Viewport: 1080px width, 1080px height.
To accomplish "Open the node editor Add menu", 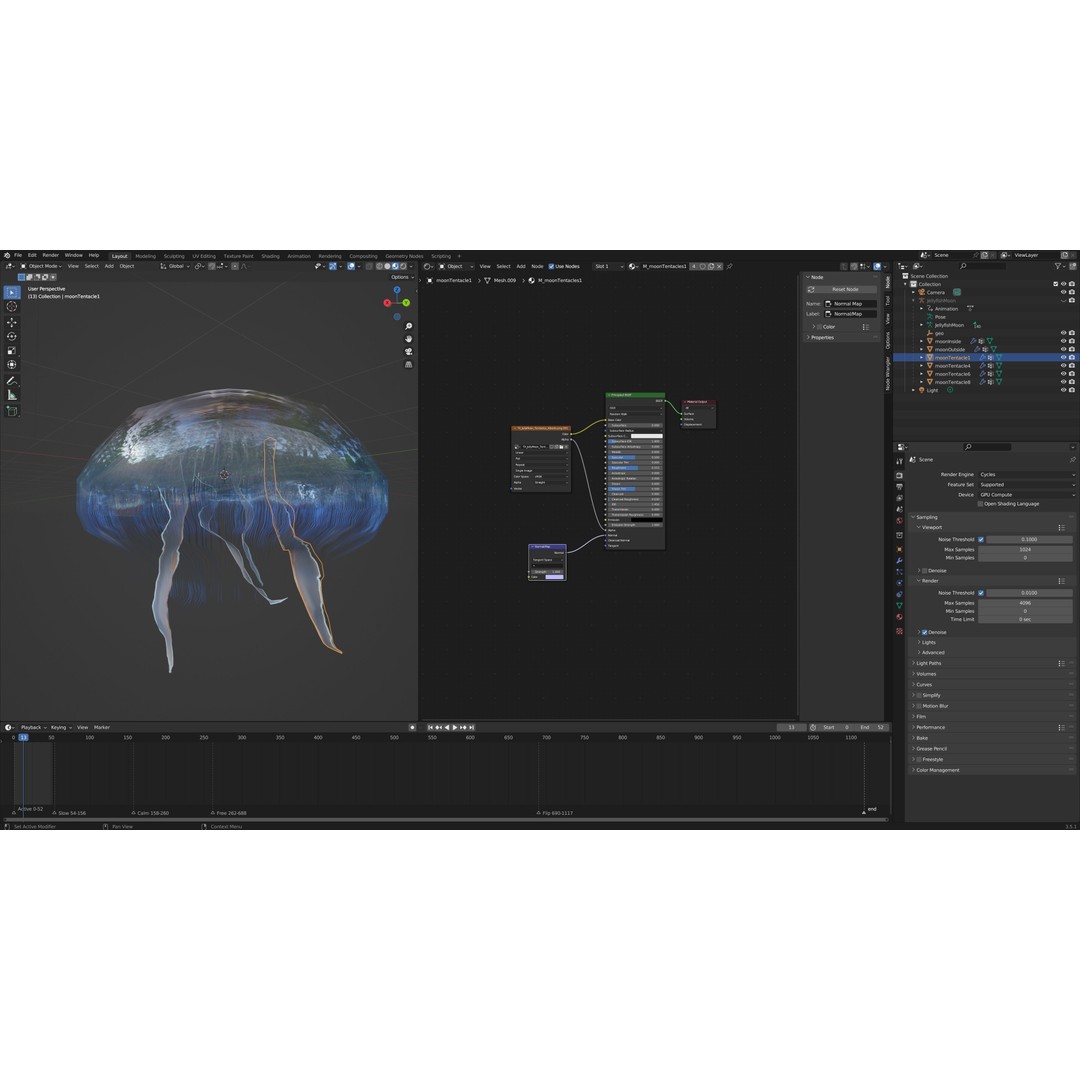I will (521, 267).
